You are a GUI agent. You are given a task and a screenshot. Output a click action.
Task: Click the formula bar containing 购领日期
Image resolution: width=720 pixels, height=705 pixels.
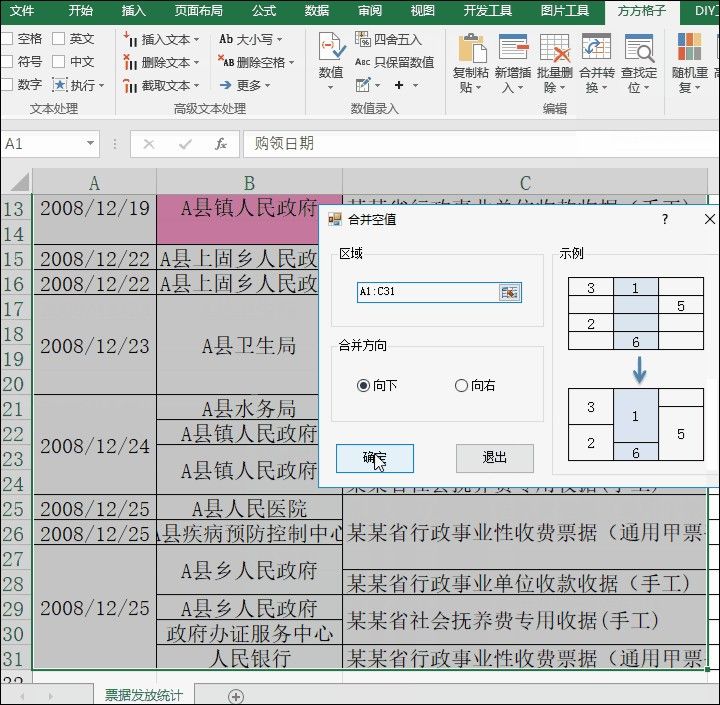480,144
